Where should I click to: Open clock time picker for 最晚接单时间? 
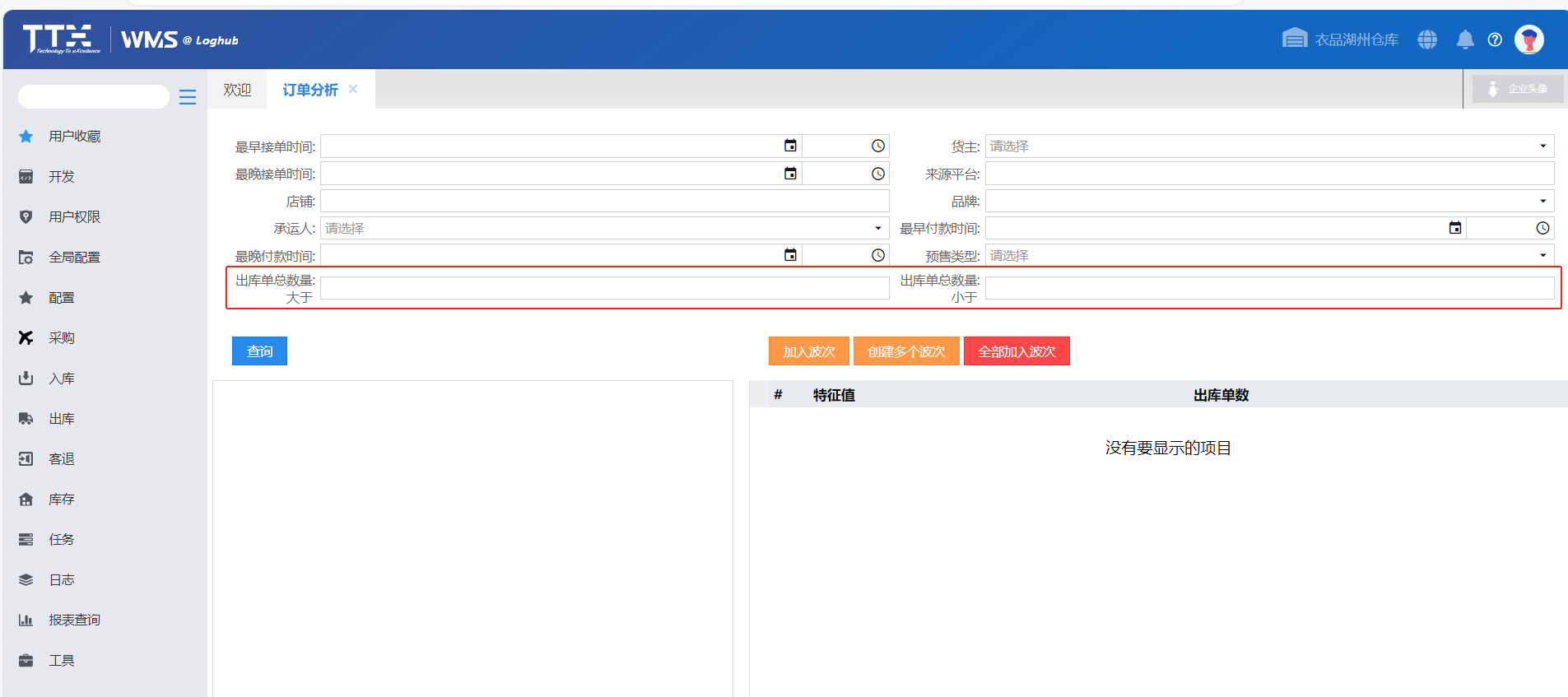click(878, 174)
